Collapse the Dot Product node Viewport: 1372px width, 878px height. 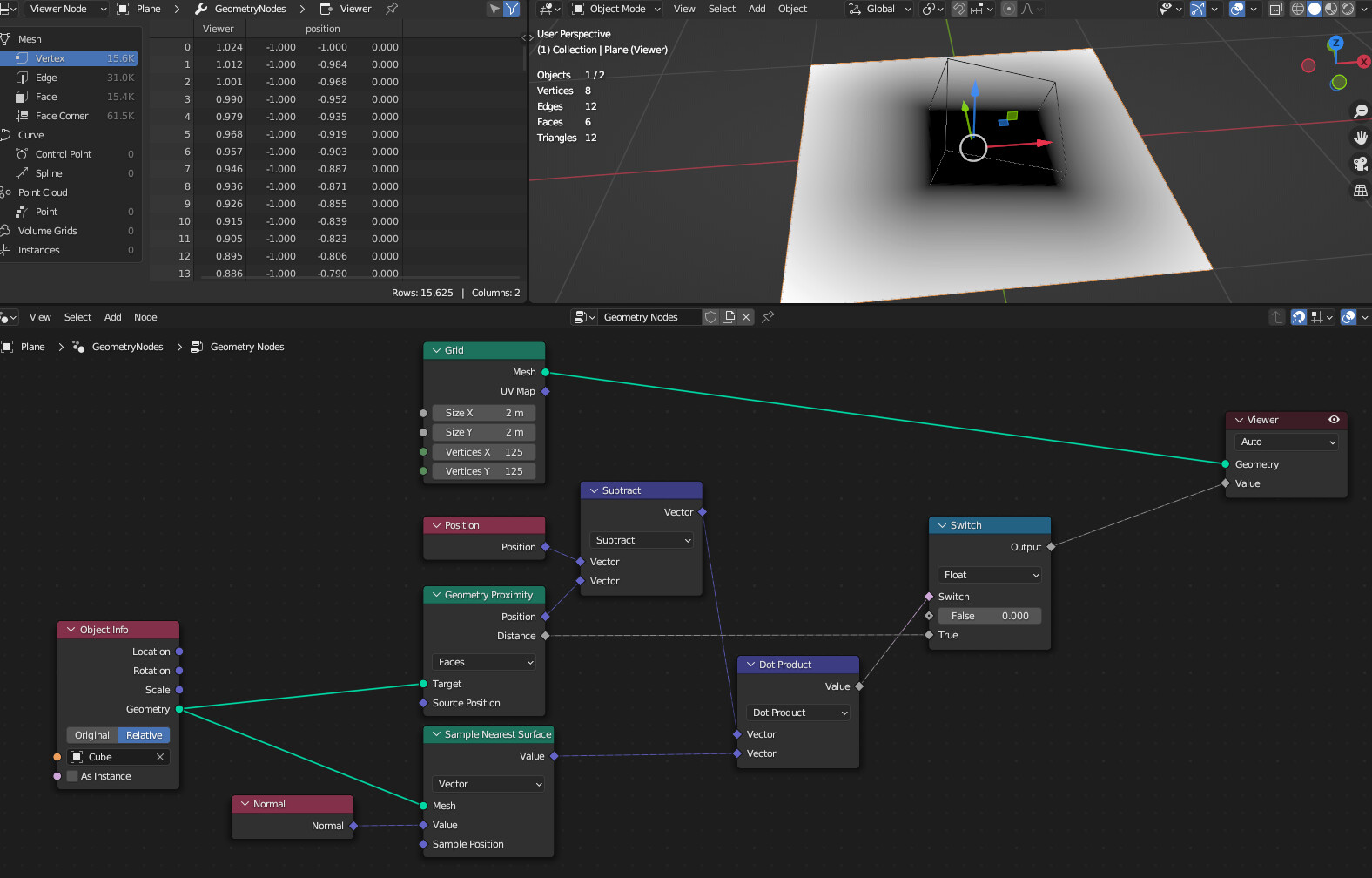[750, 665]
